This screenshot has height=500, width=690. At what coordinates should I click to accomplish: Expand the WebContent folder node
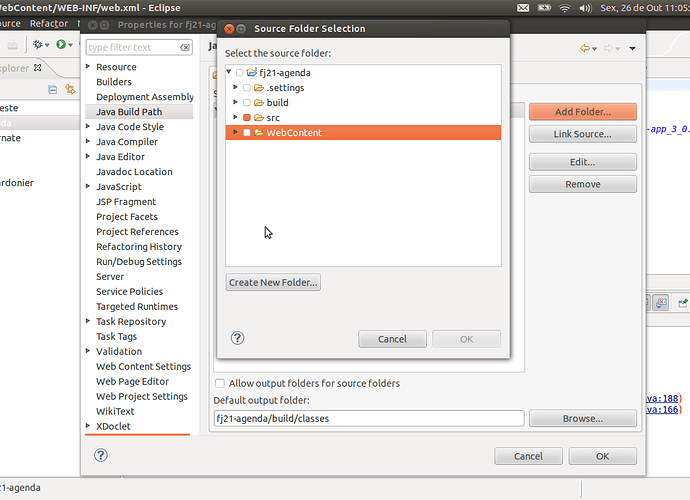[235, 132]
